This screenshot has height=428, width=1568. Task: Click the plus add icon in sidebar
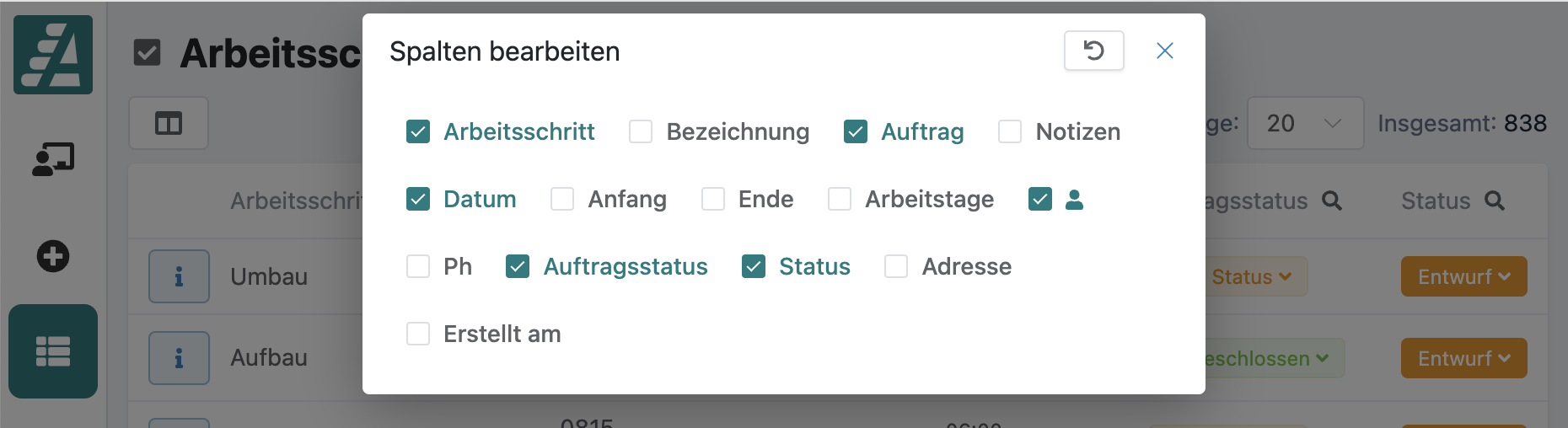click(53, 256)
